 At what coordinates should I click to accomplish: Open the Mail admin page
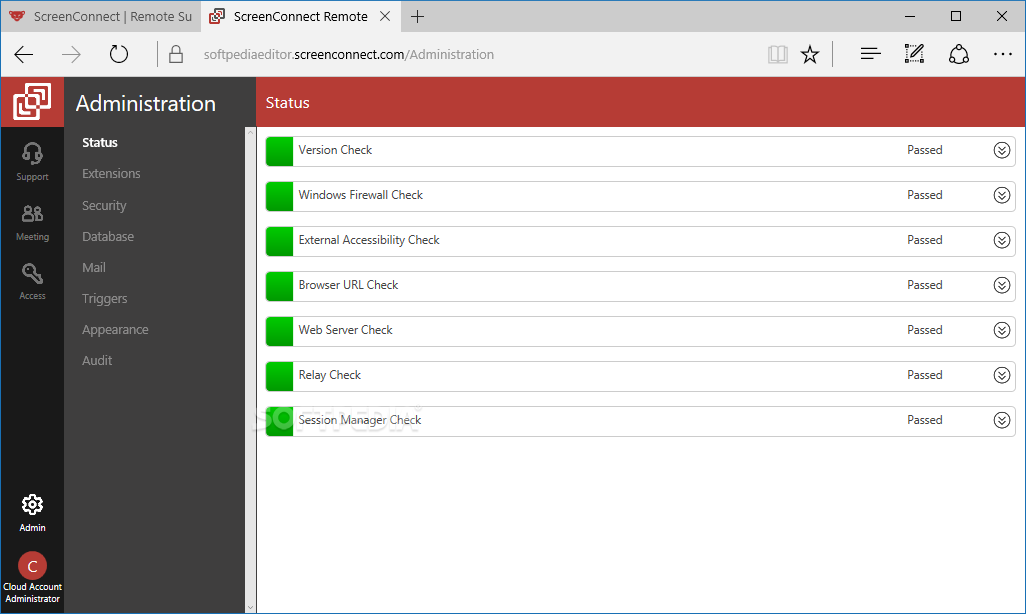click(94, 268)
